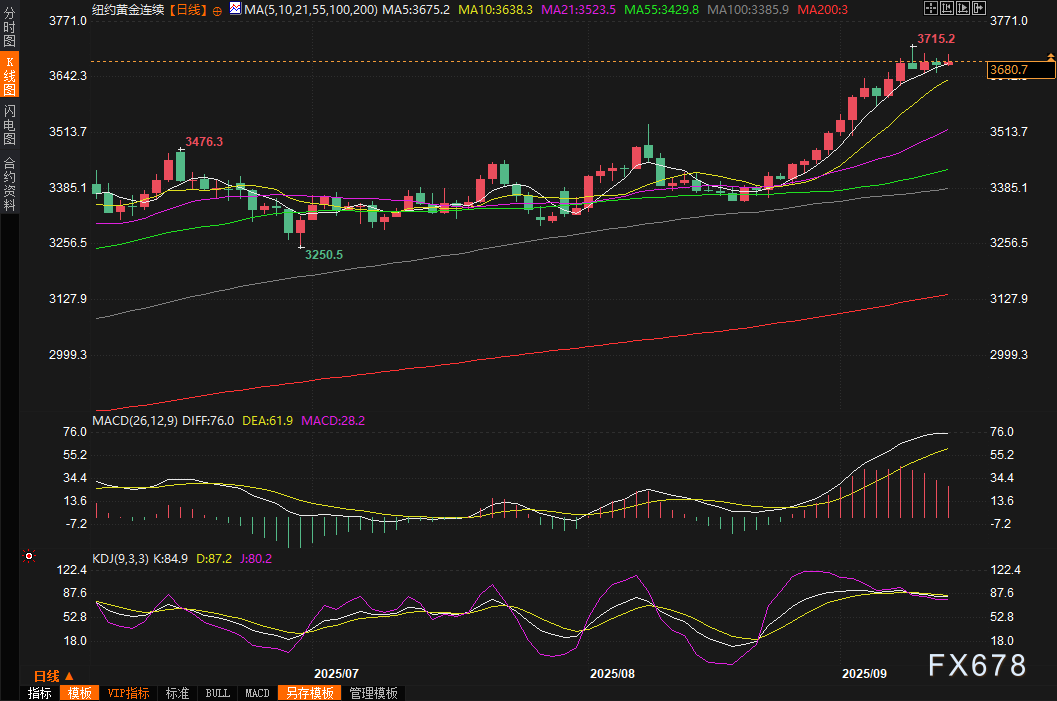This screenshot has width=1057, height=701.
Task: Open the VIP指标 tab
Action: [x=128, y=693]
